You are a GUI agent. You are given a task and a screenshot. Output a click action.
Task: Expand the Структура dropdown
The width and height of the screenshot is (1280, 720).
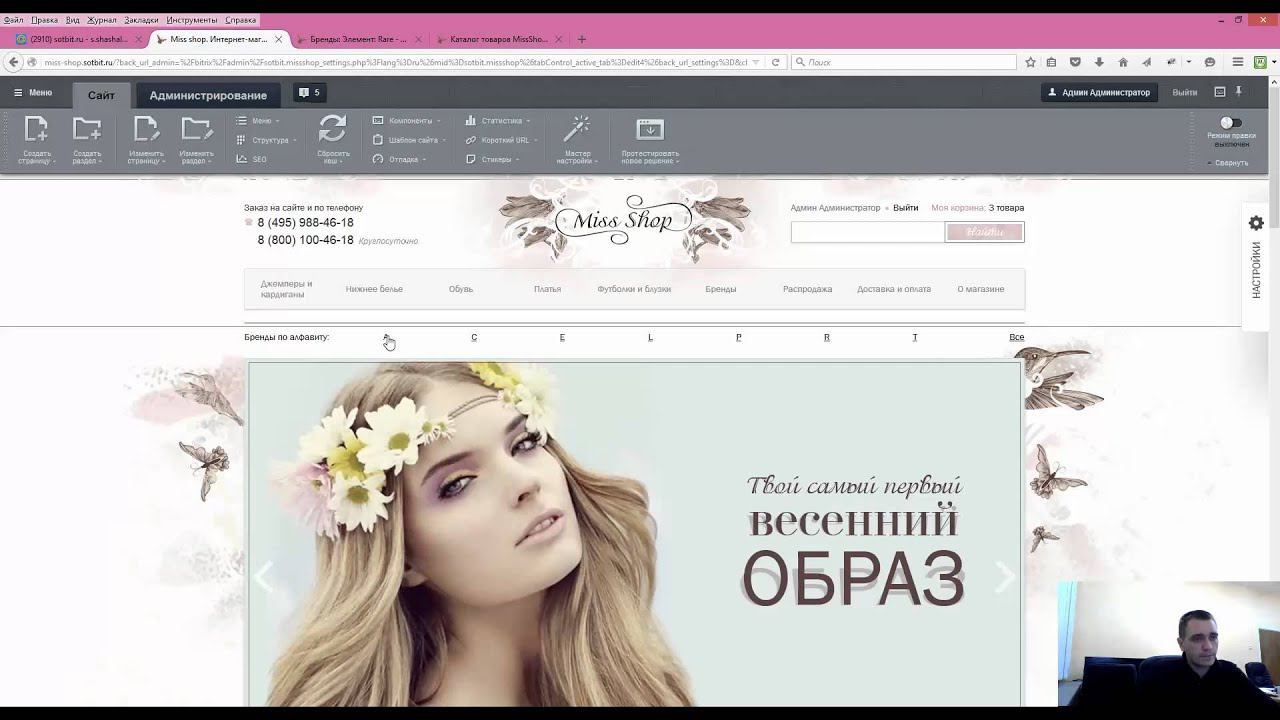[266, 140]
